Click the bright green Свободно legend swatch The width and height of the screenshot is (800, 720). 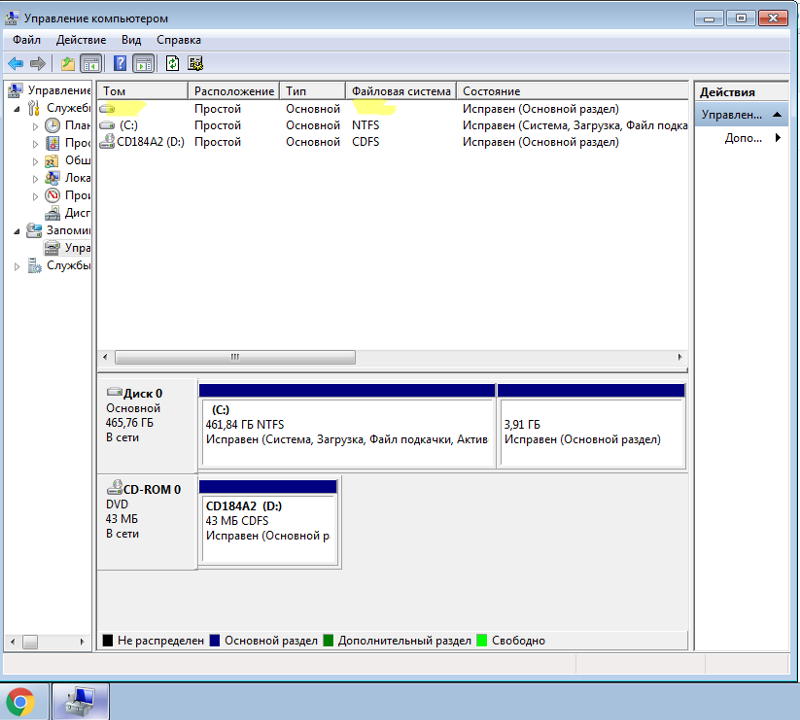(482, 640)
